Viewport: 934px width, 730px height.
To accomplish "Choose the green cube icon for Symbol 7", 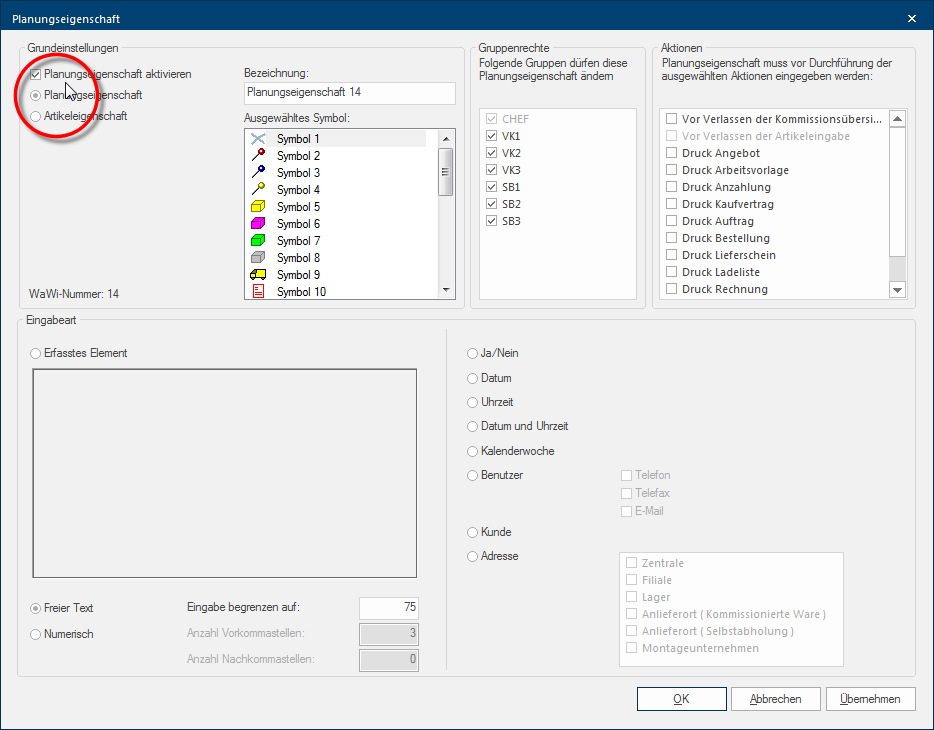I will tap(259, 241).
